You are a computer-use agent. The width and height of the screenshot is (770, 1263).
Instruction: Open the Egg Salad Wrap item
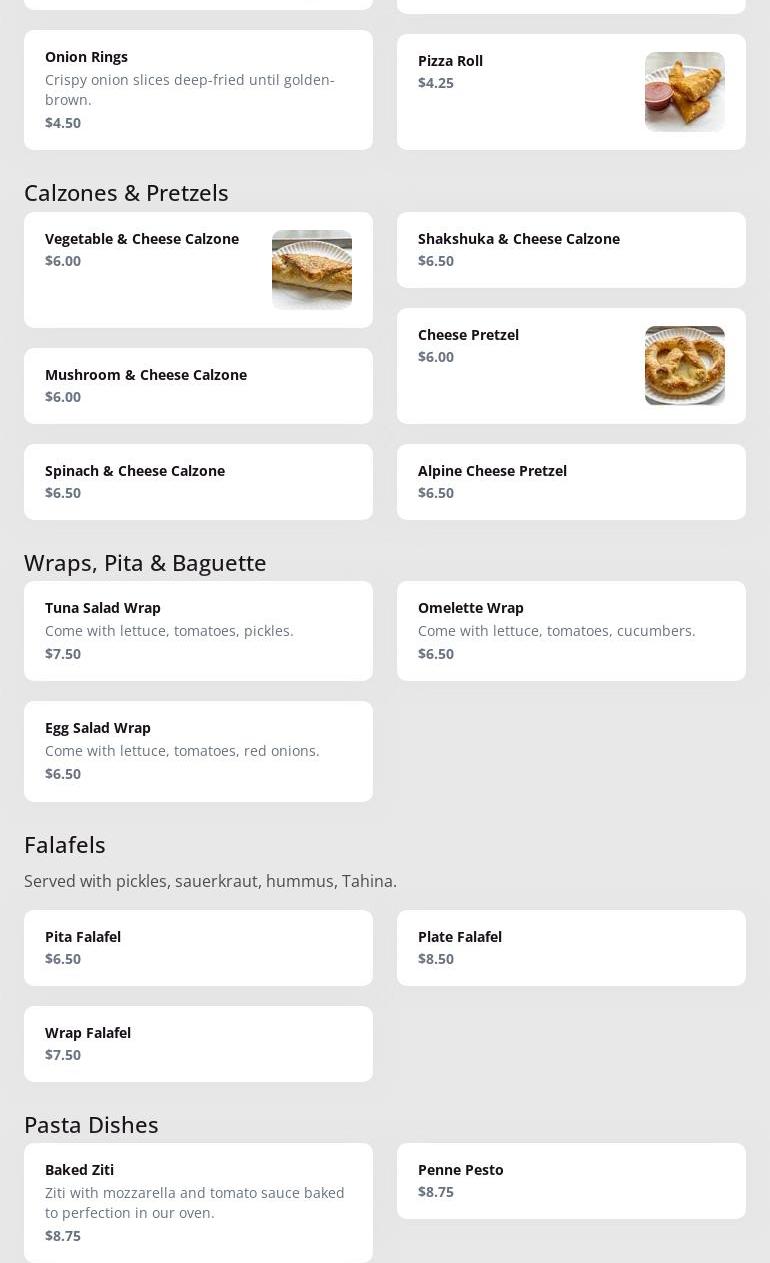tap(198, 751)
